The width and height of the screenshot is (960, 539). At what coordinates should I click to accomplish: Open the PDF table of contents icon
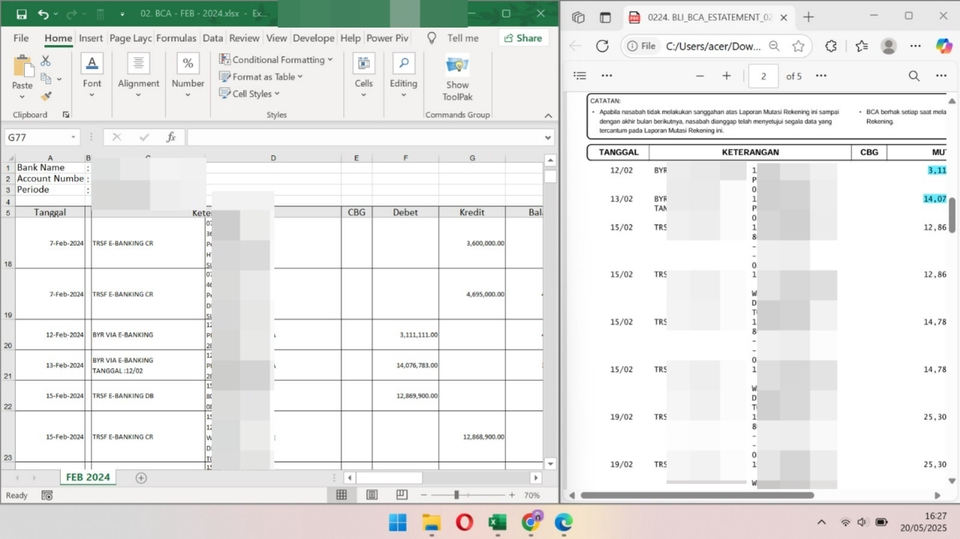click(580, 75)
